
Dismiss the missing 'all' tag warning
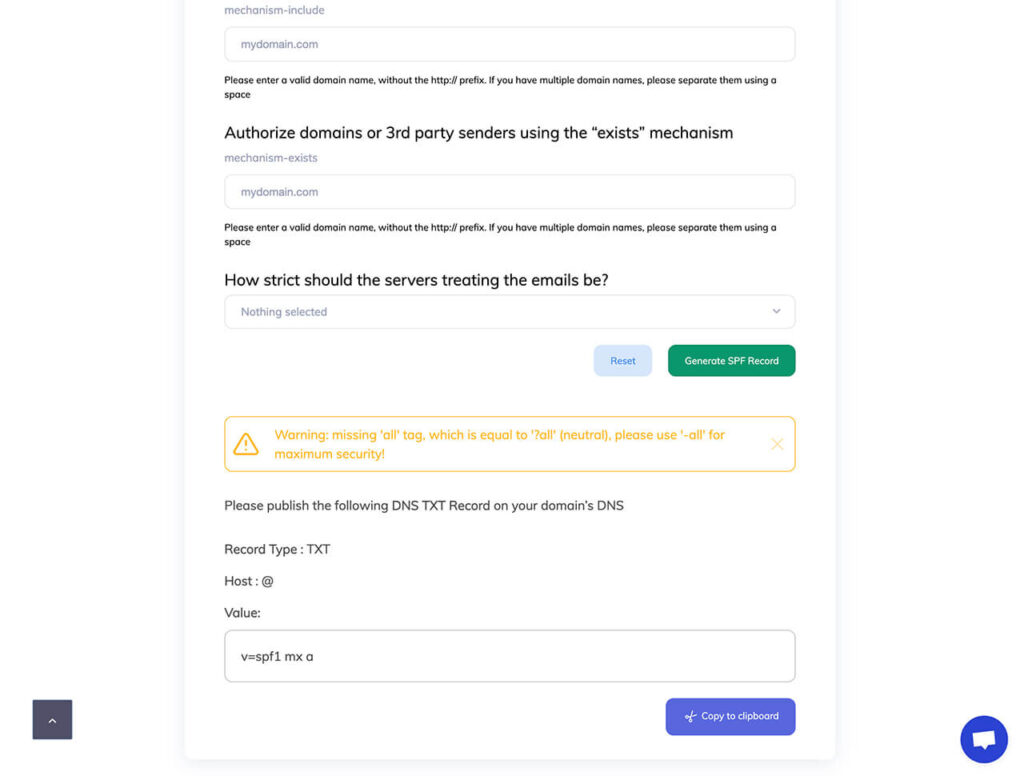[x=777, y=444]
